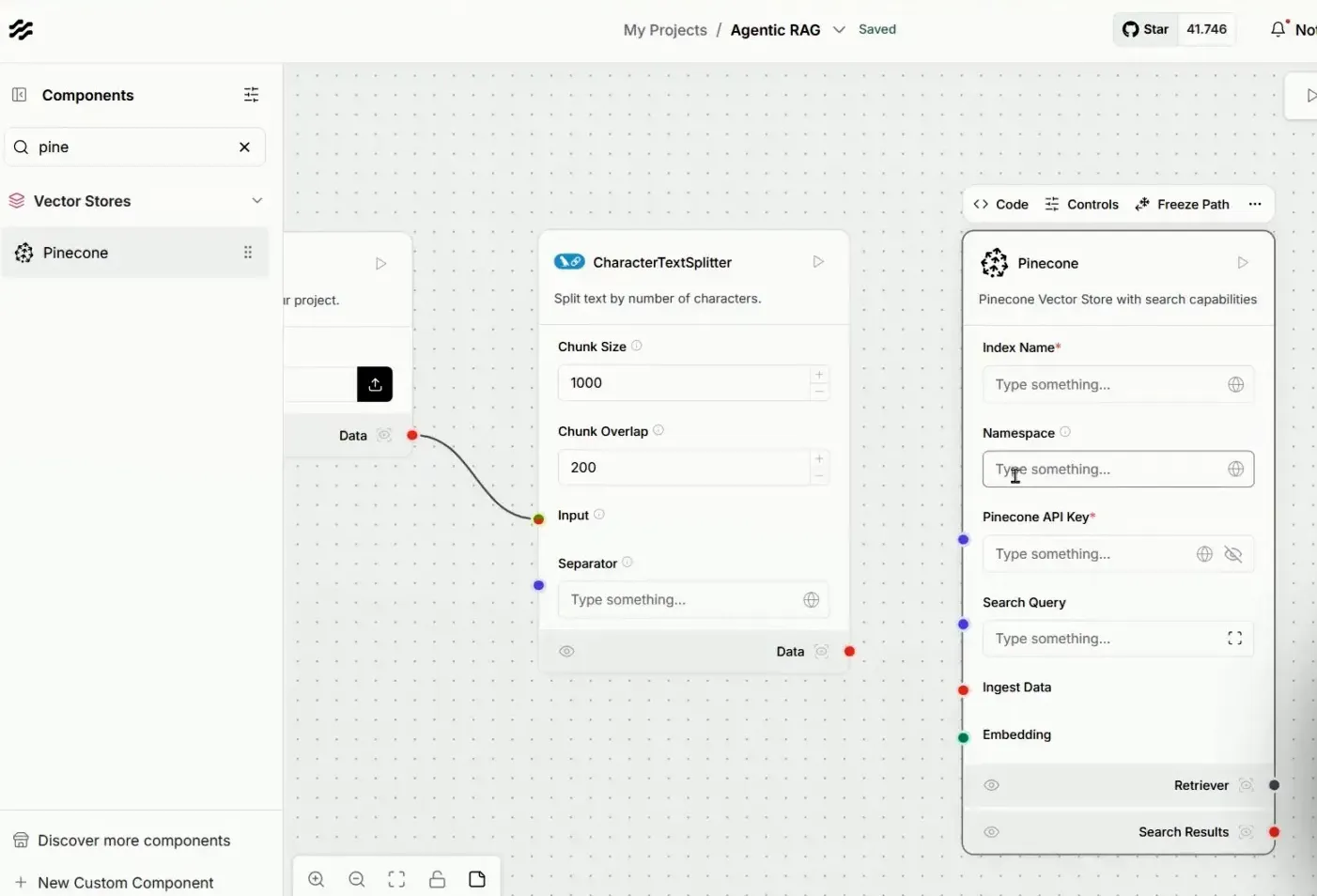Open globe variable picker for Index Name
1317x896 pixels.
point(1236,385)
